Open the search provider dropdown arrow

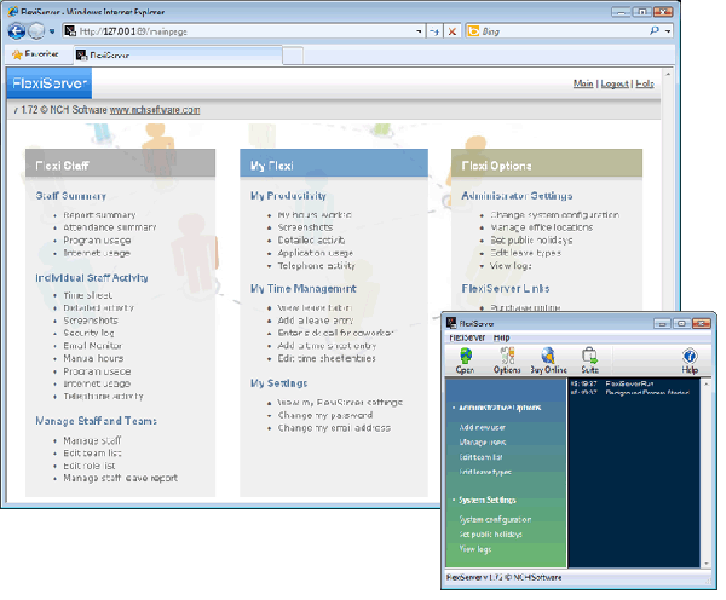point(668,32)
